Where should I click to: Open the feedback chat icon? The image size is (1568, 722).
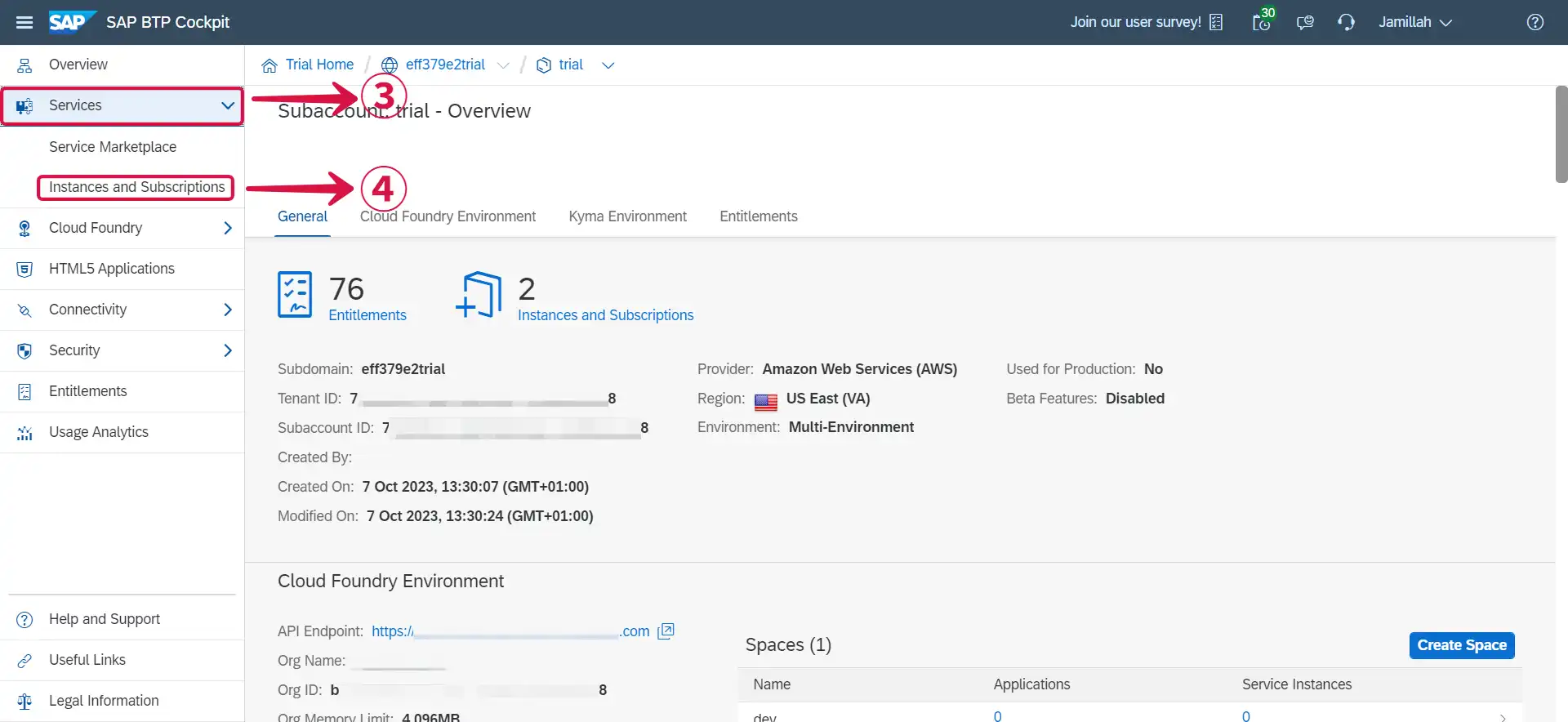[1305, 22]
